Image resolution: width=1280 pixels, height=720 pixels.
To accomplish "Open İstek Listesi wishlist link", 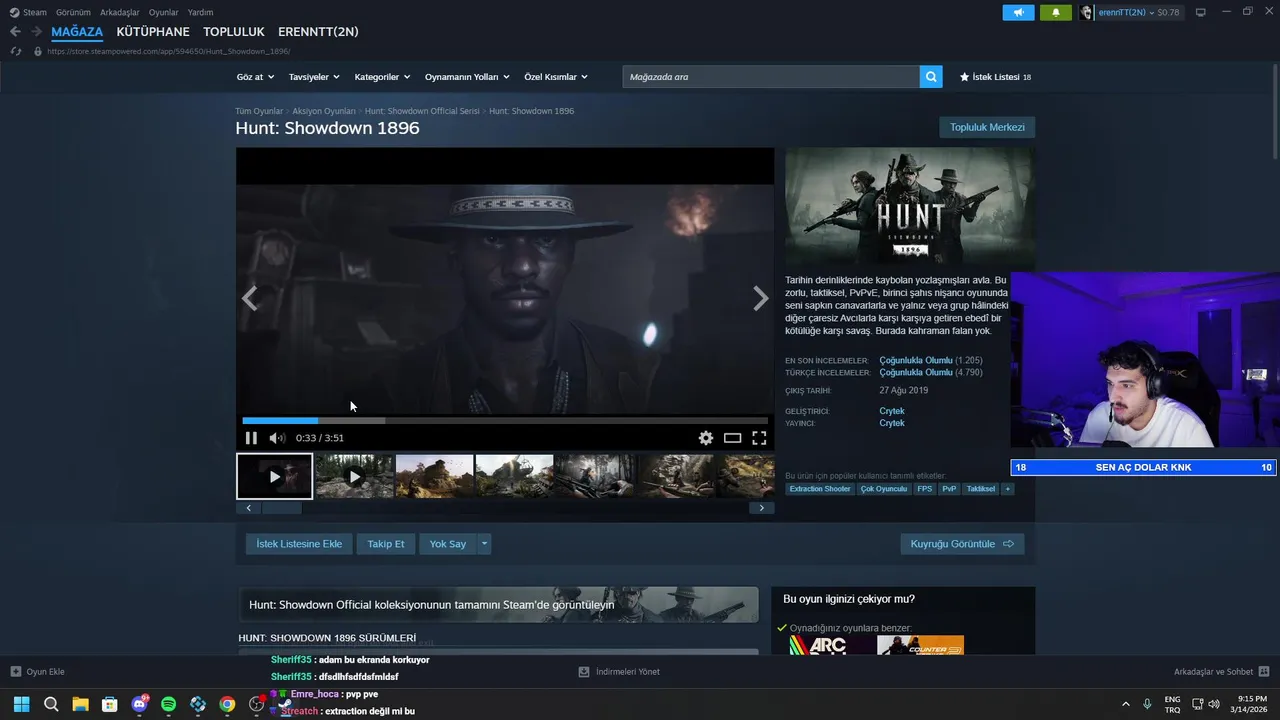I will [995, 77].
